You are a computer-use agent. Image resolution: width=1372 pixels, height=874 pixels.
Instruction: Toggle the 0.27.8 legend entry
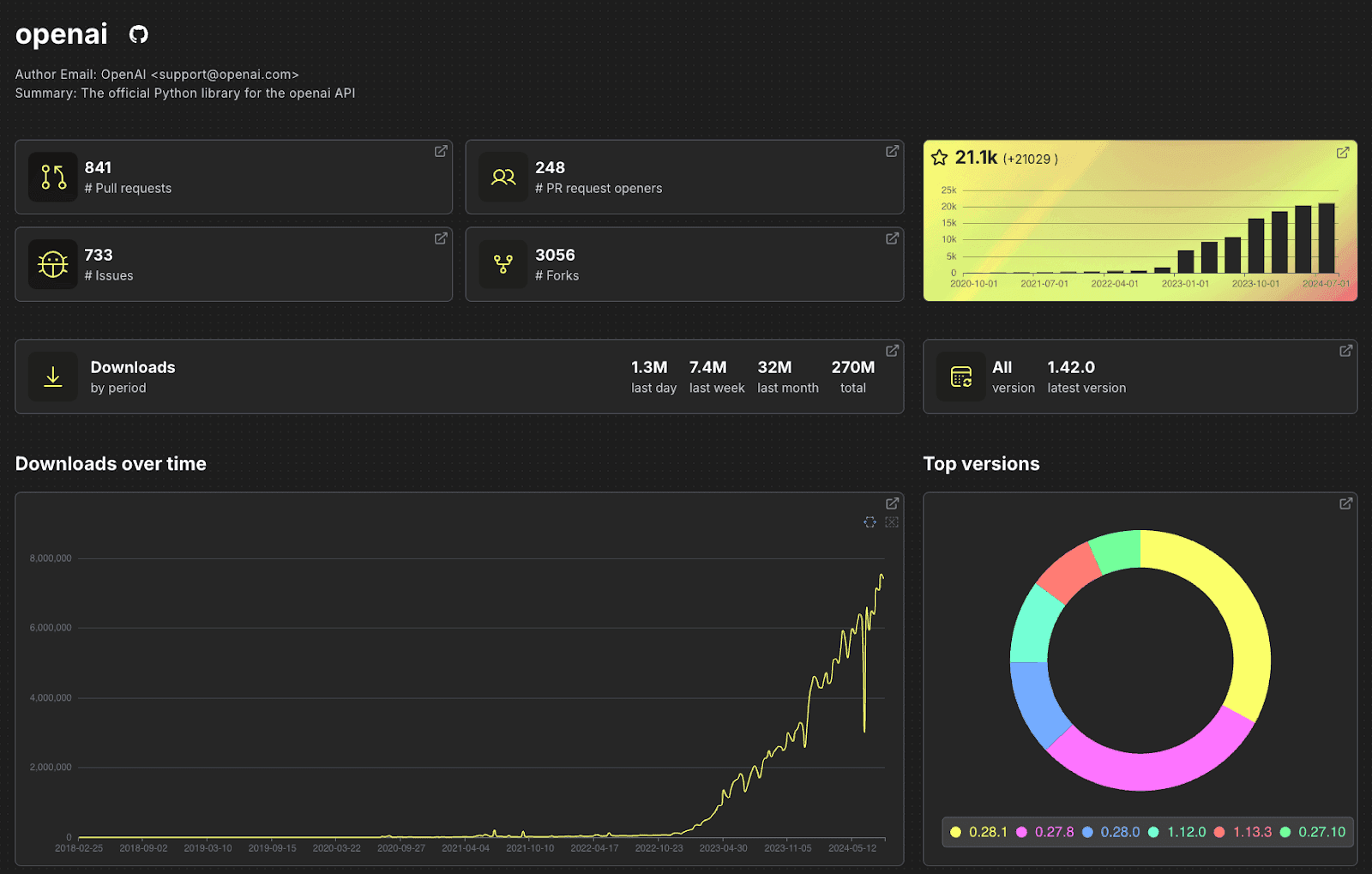pos(1044,832)
